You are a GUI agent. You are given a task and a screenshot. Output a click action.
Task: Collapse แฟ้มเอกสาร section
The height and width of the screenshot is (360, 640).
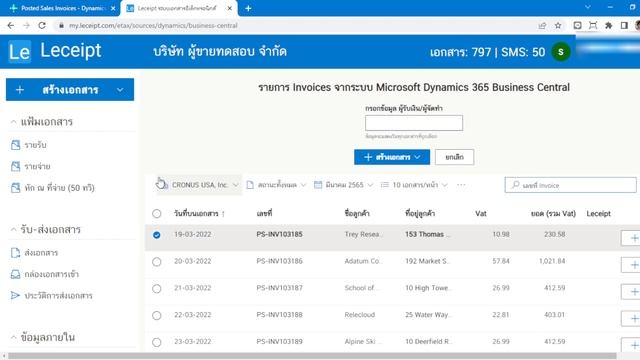click(13, 122)
